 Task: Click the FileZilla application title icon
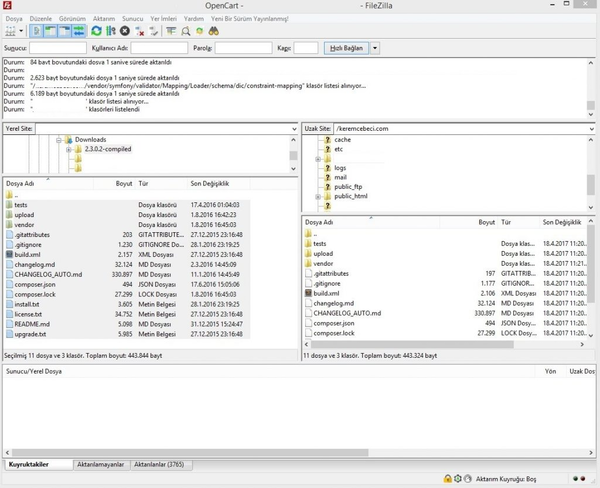(x=7, y=5)
